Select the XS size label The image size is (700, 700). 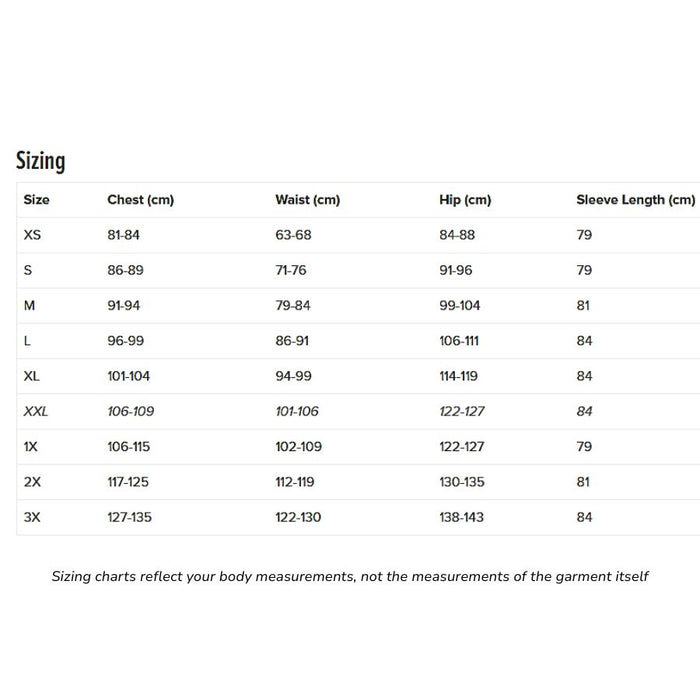point(33,235)
